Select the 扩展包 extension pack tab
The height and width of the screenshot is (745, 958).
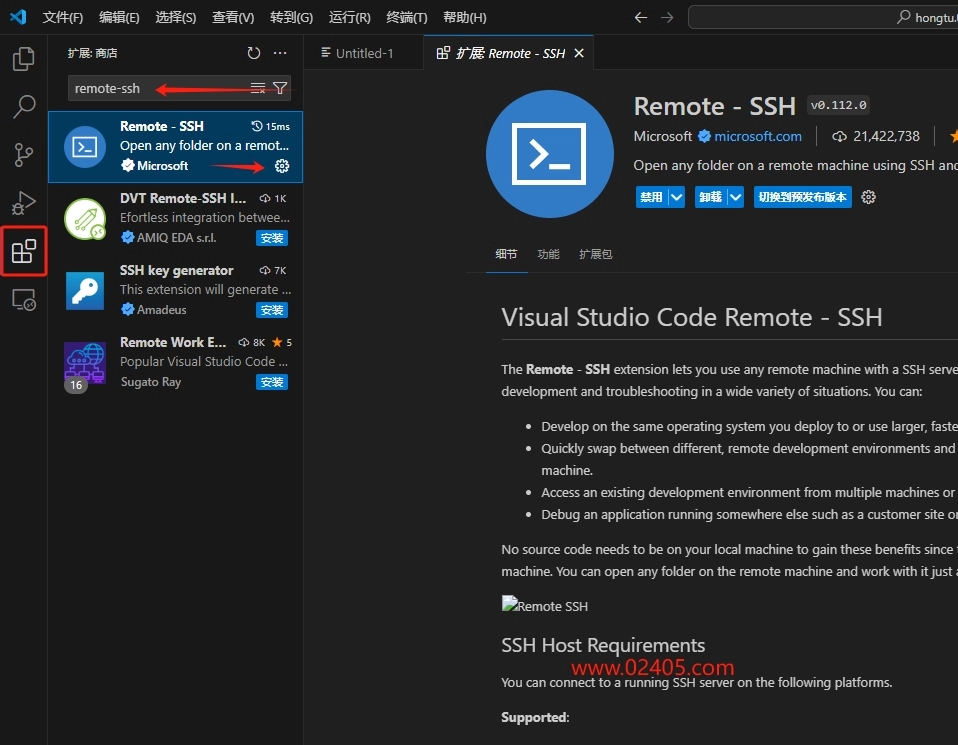(595, 254)
